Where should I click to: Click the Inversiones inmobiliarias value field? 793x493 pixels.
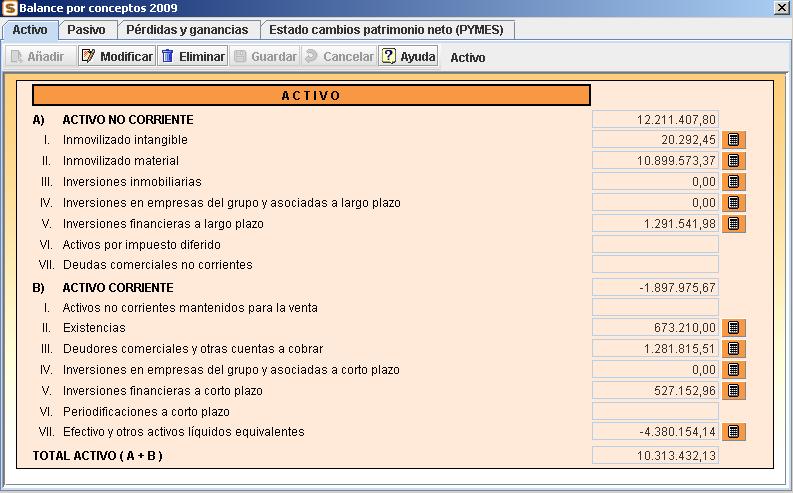pos(655,182)
